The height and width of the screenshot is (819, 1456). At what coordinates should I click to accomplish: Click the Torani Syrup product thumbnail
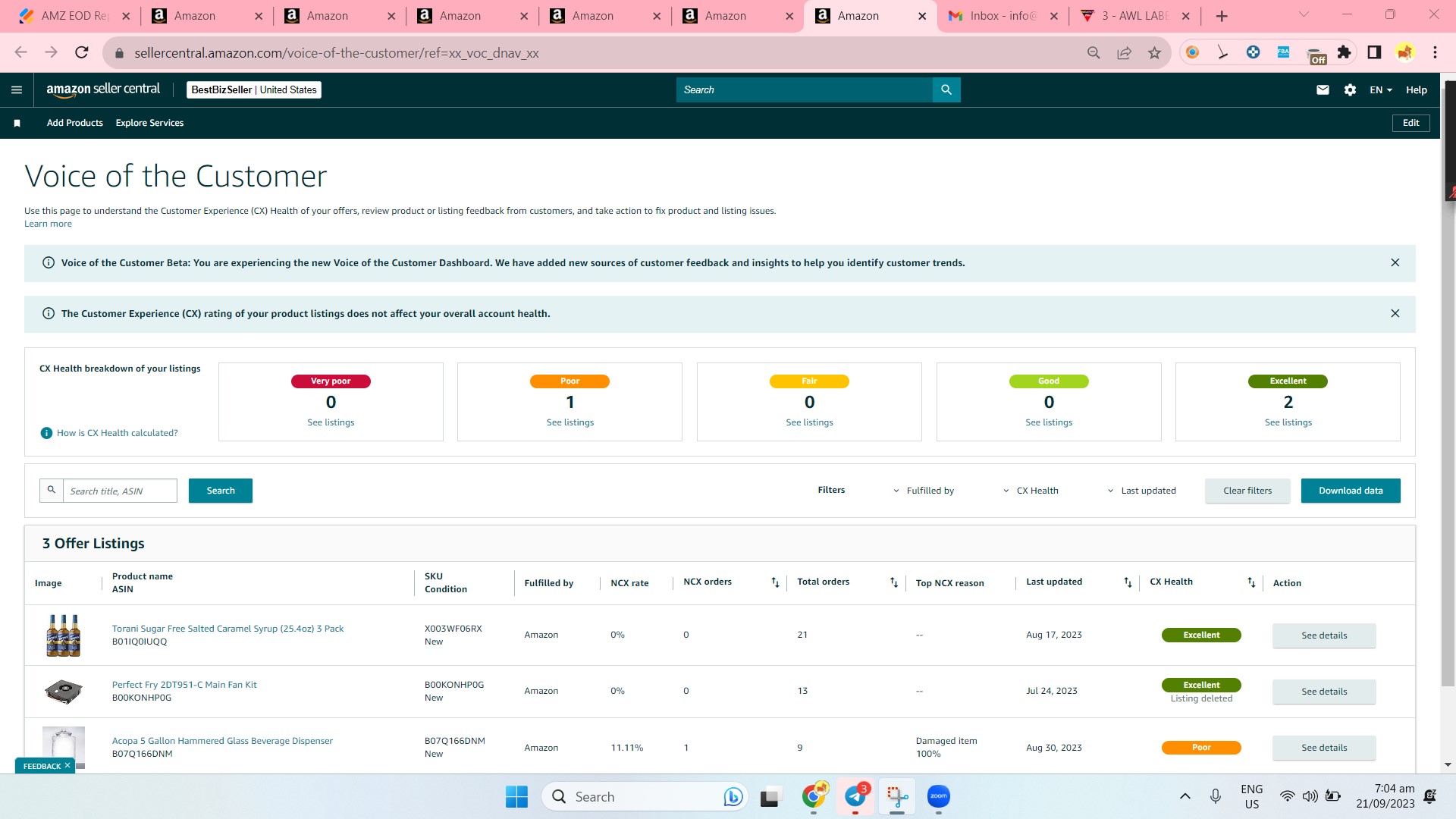(x=64, y=635)
